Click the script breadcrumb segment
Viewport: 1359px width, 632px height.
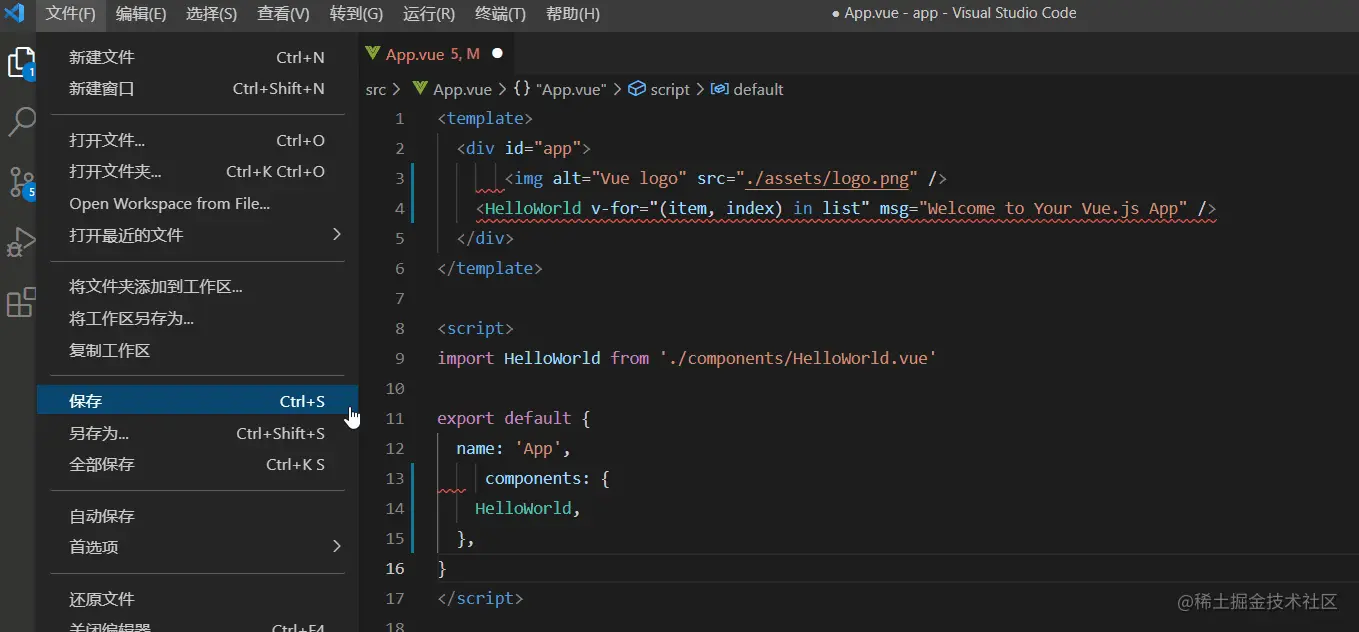(x=659, y=89)
